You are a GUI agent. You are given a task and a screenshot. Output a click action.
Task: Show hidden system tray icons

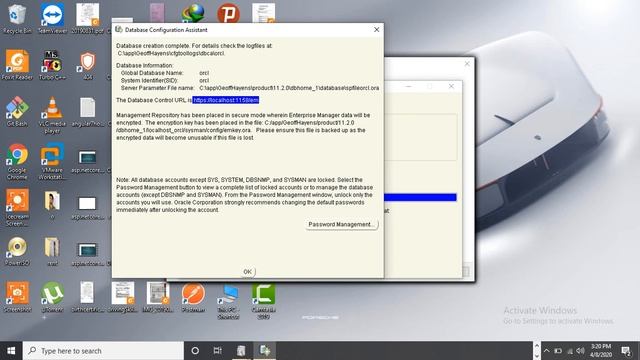[x=547, y=351]
